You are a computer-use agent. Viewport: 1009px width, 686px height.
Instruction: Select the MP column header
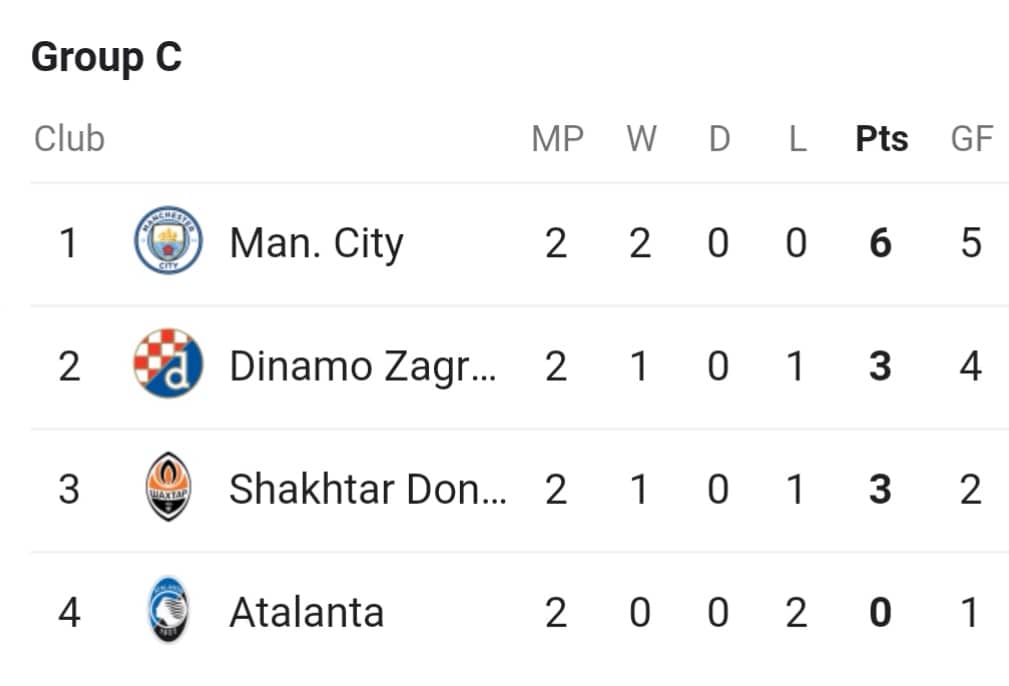(557, 139)
